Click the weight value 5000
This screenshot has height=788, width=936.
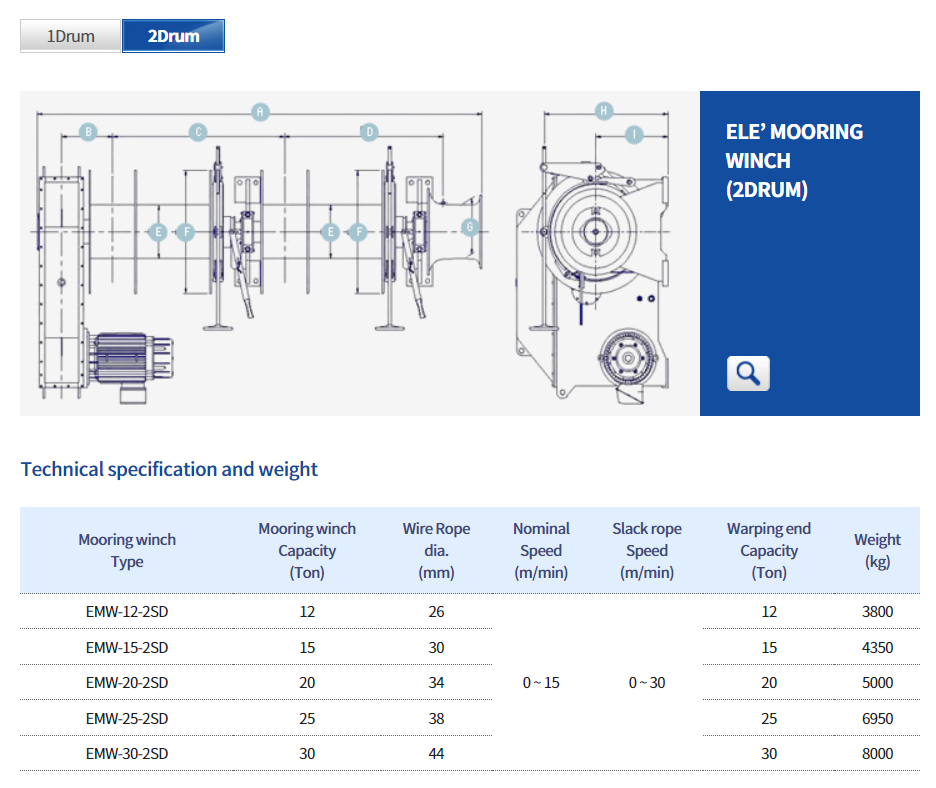pyautogui.click(x=878, y=683)
